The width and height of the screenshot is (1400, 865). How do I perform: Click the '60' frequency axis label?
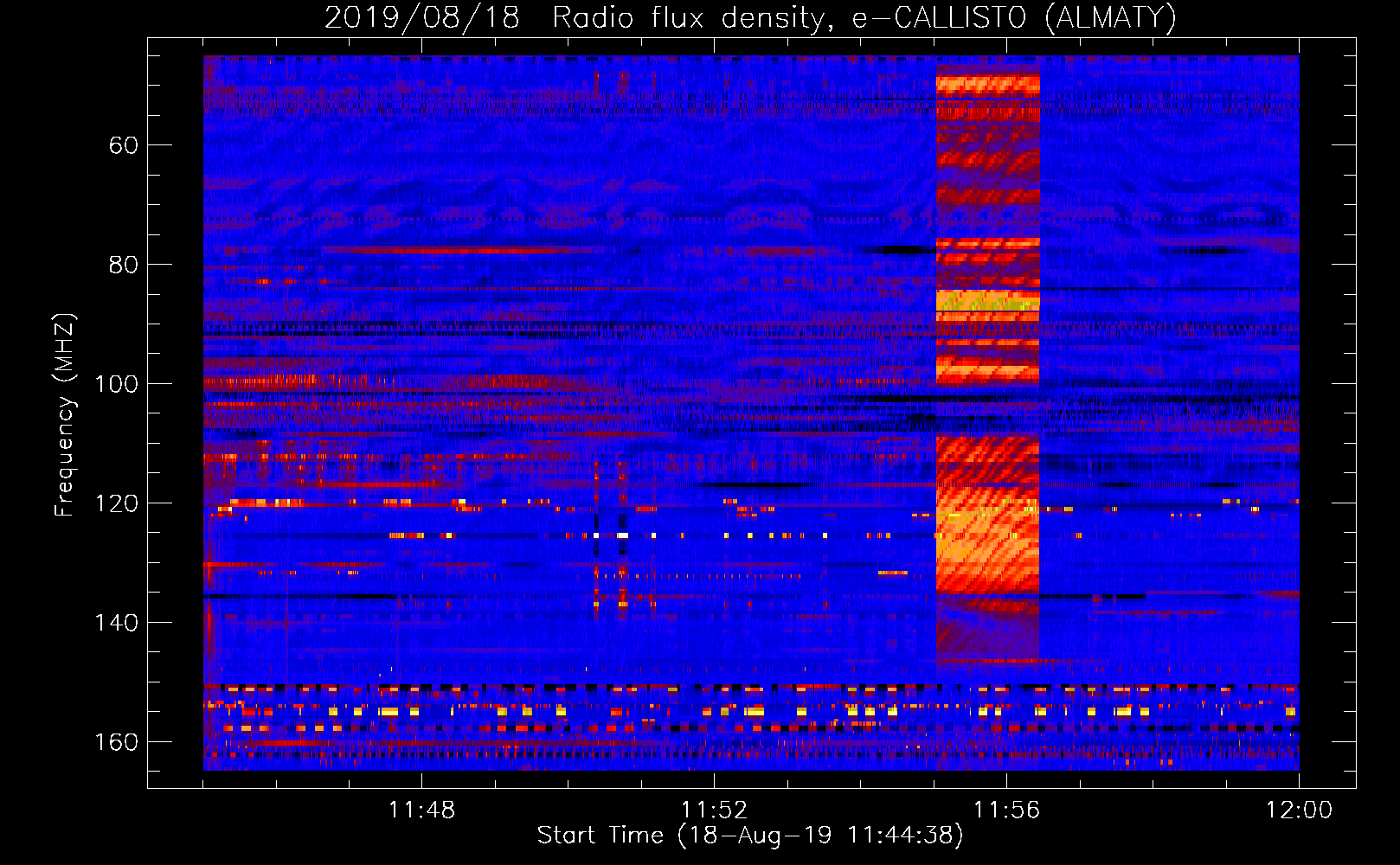(123, 145)
